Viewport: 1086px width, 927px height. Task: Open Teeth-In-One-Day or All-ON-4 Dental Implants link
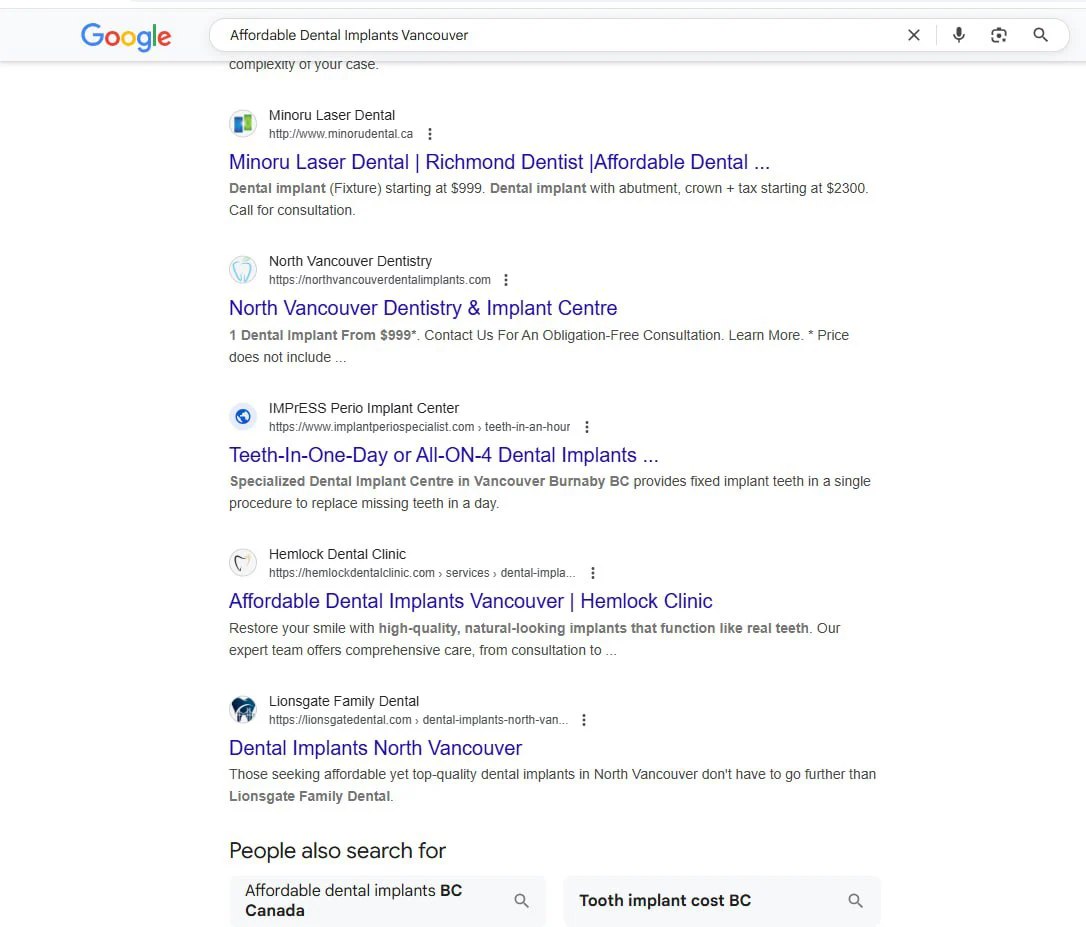click(x=443, y=455)
